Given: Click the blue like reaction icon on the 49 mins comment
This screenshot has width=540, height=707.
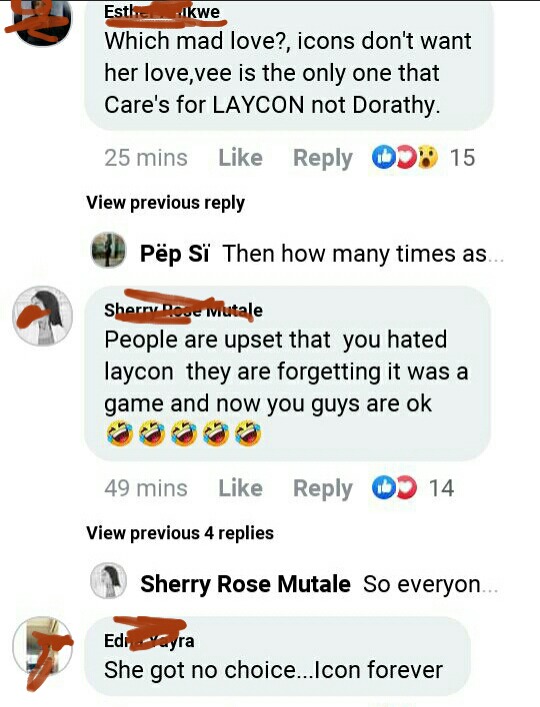Looking at the screenshot, I should [x=383, y=487].
